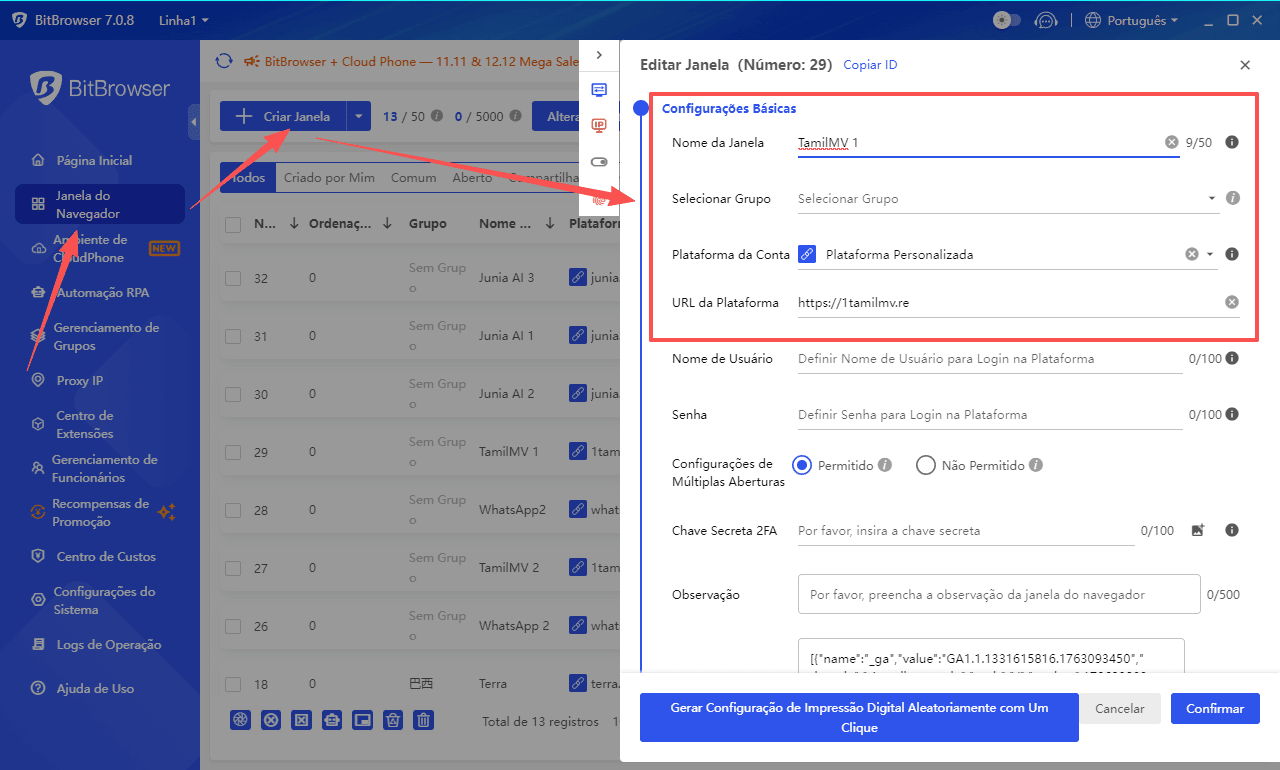
Task: Select the Não Permitido radio option
Action: (925, 465)
